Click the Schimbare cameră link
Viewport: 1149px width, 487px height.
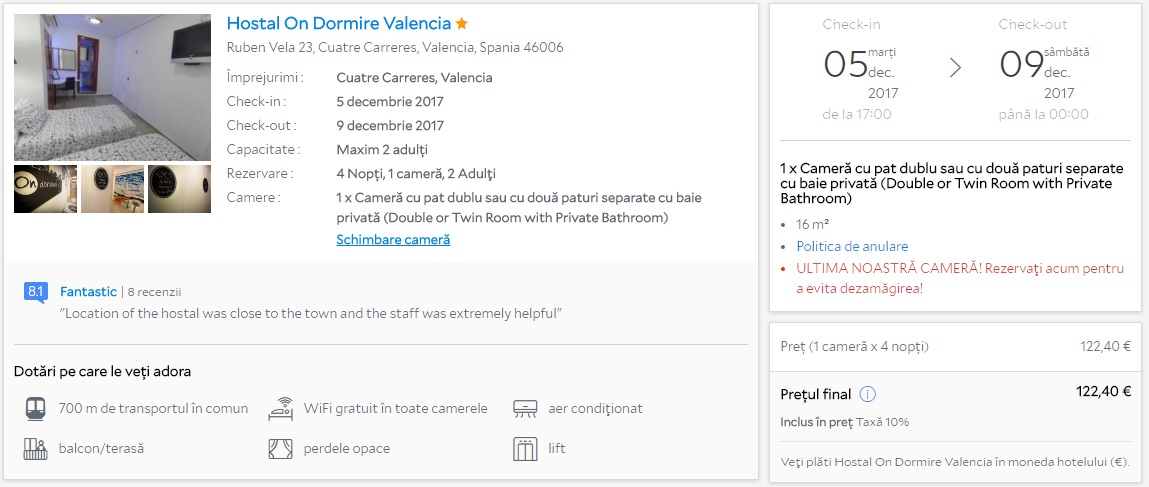(x=393, y=240)
